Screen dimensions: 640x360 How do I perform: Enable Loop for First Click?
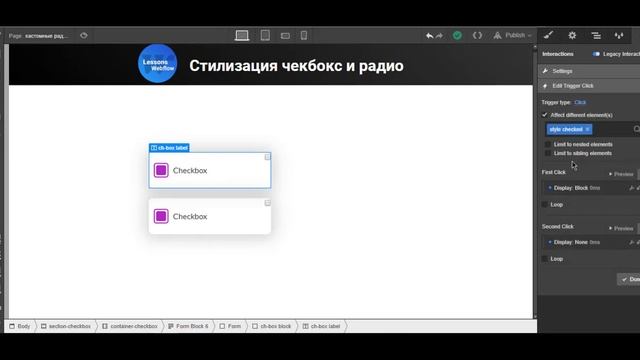coord(545,204)
